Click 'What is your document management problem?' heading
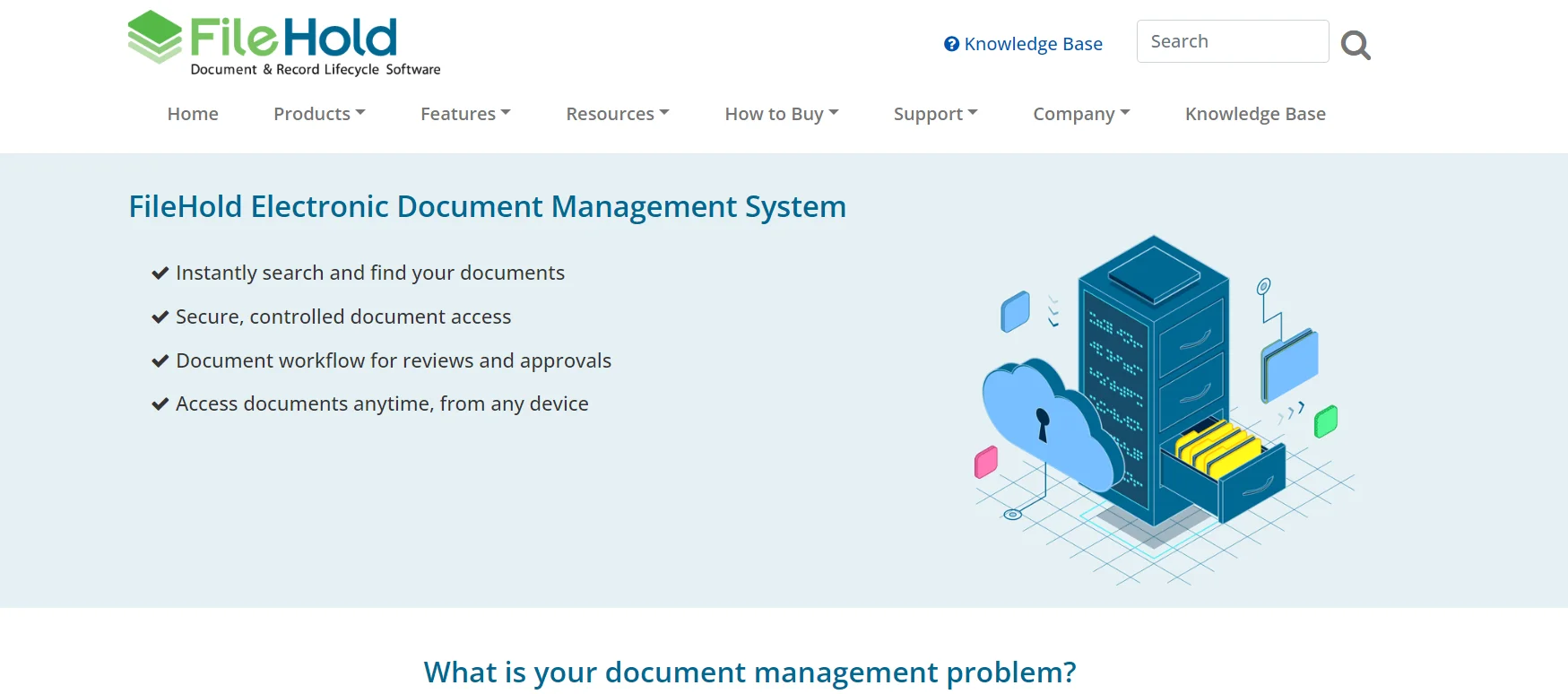 pos(749,672)
